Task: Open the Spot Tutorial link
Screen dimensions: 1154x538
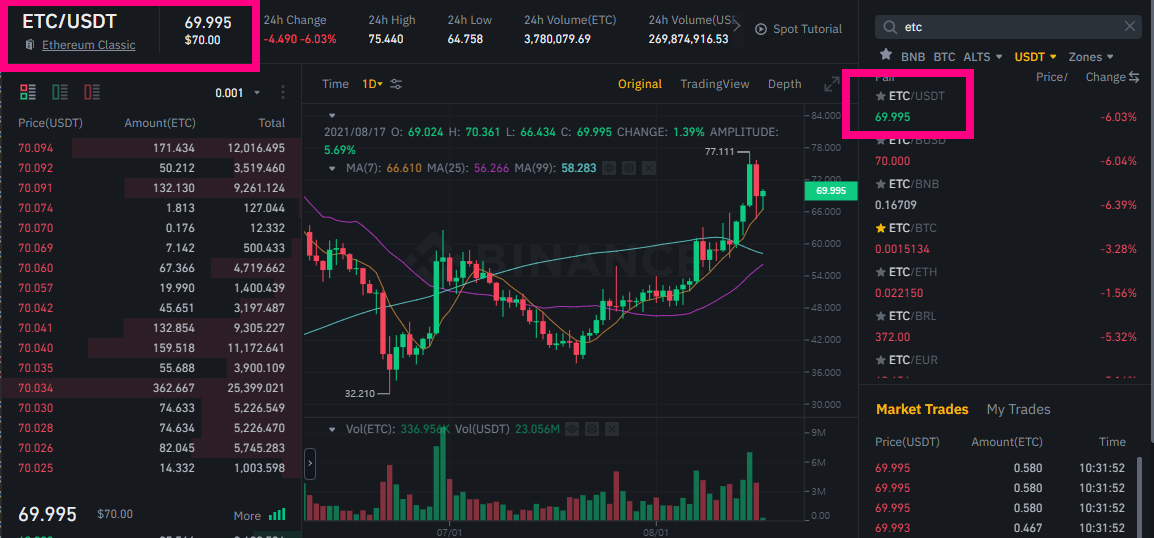Action: 807,29
